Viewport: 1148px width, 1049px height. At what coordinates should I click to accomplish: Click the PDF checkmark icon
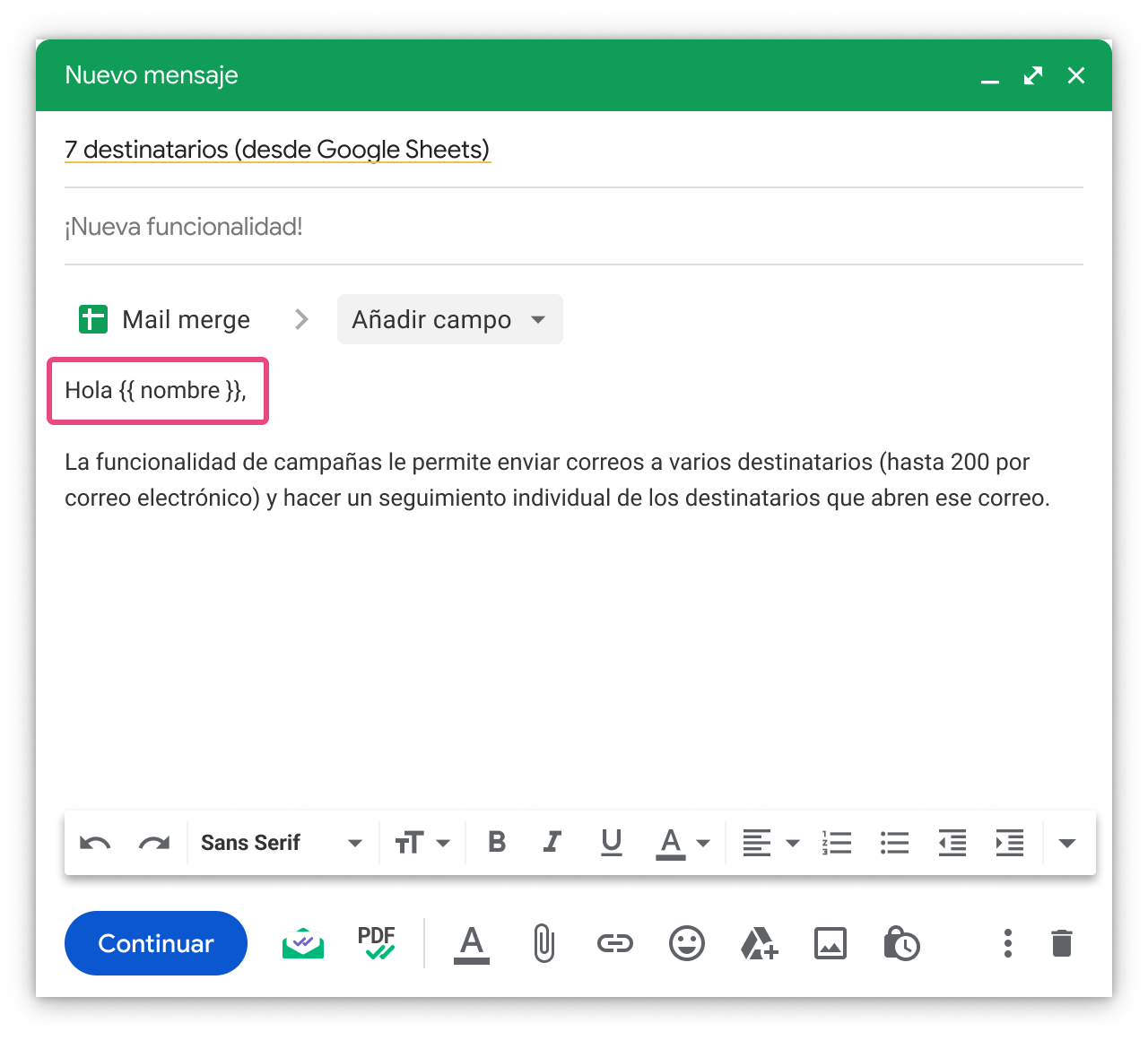pos(377,943)
